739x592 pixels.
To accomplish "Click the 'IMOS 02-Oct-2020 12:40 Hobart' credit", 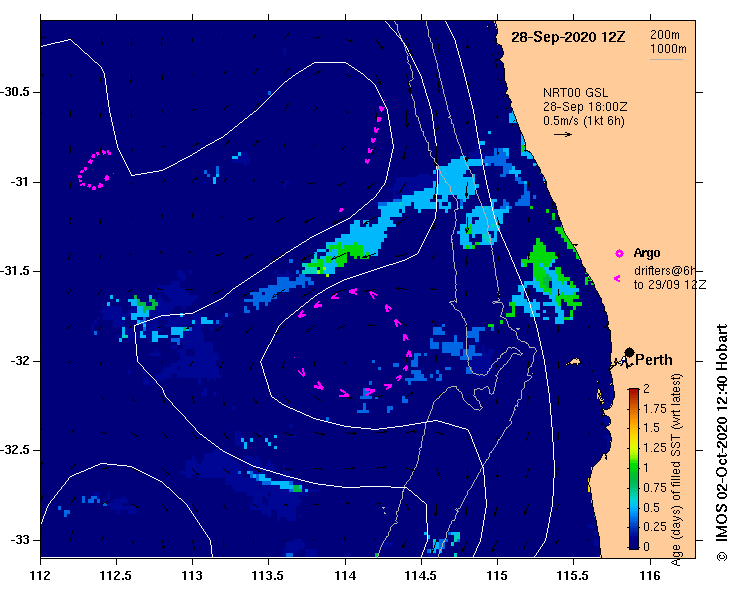I will [722, 435].
